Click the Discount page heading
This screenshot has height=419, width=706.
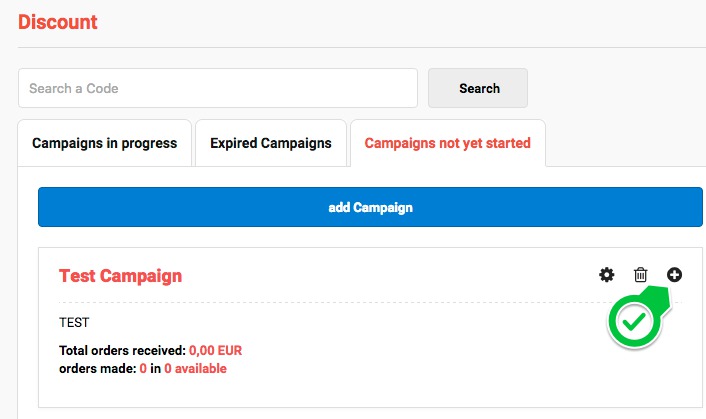[x=58, y=21]
